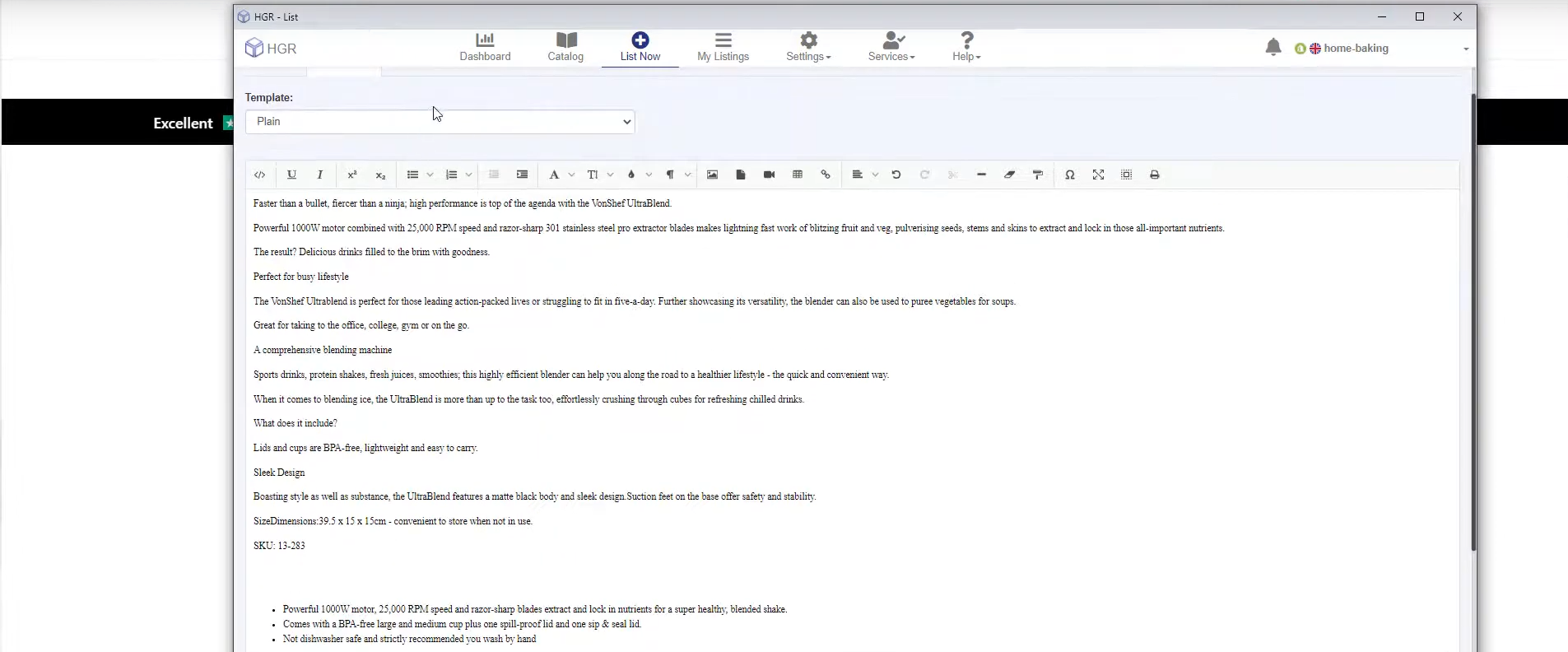Open the text color droplet tool
The height and width of the screenshot is (652, 1568).
631,175
